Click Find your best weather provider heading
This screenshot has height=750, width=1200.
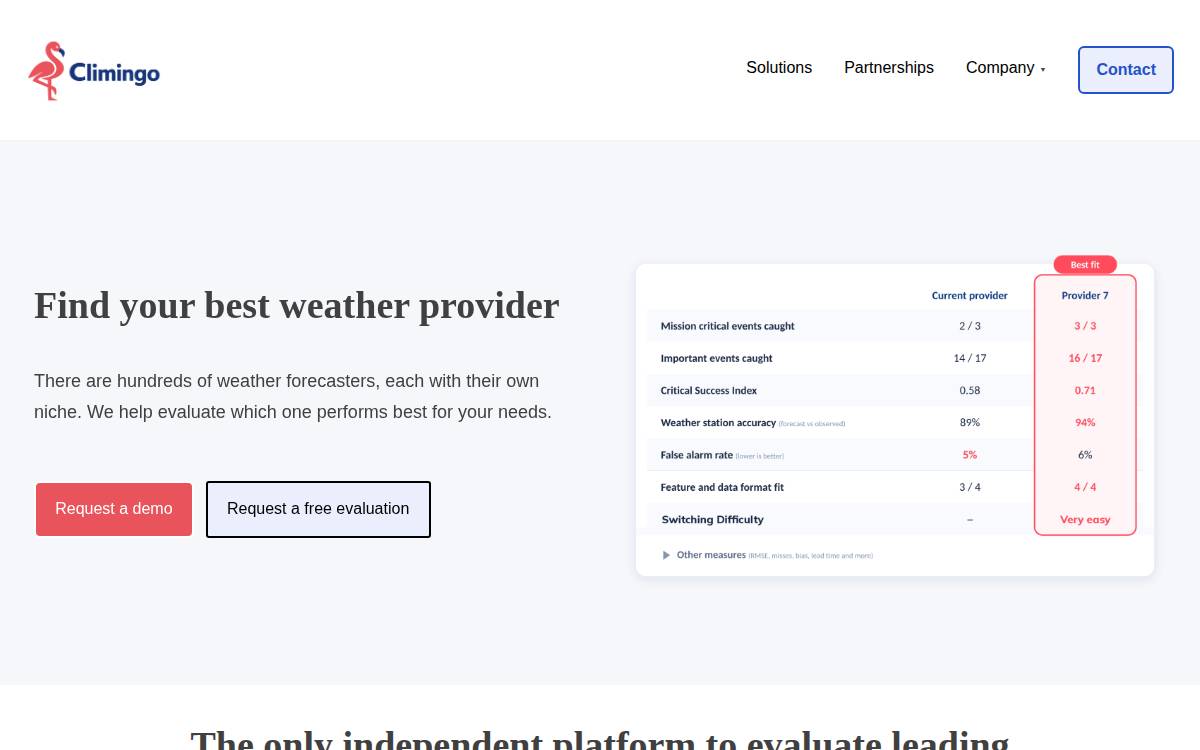(297, 305)
